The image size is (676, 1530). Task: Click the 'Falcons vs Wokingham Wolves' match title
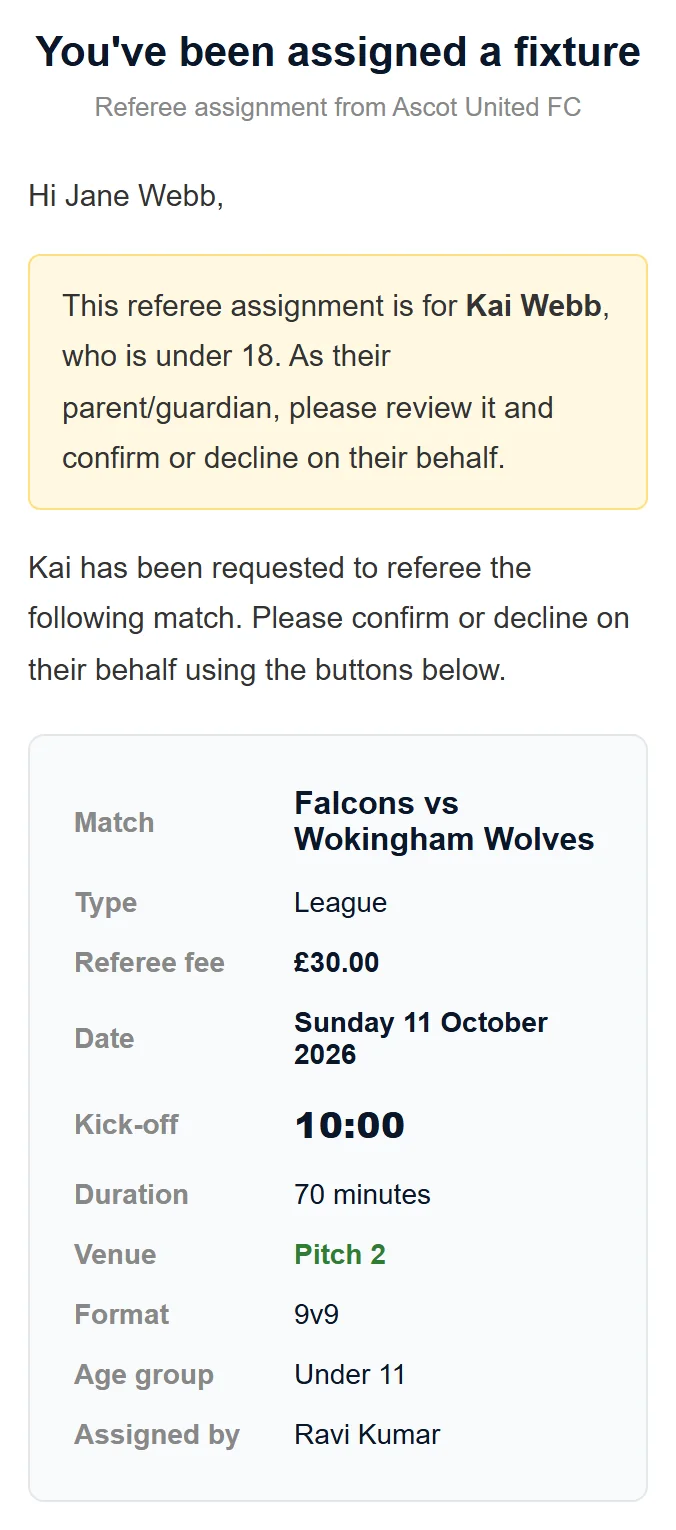pos(444,821)
